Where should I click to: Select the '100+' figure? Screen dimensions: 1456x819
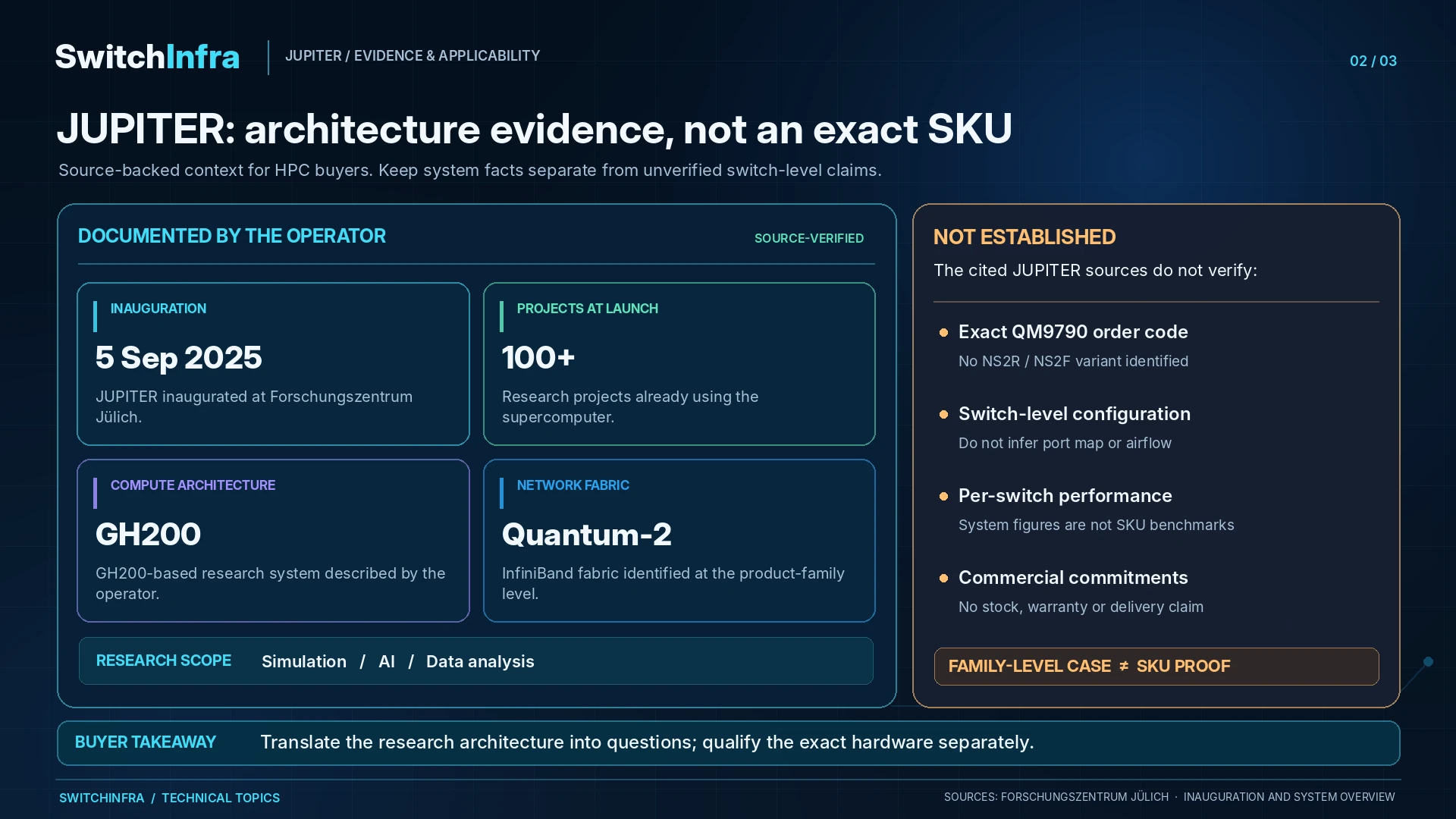538,357
